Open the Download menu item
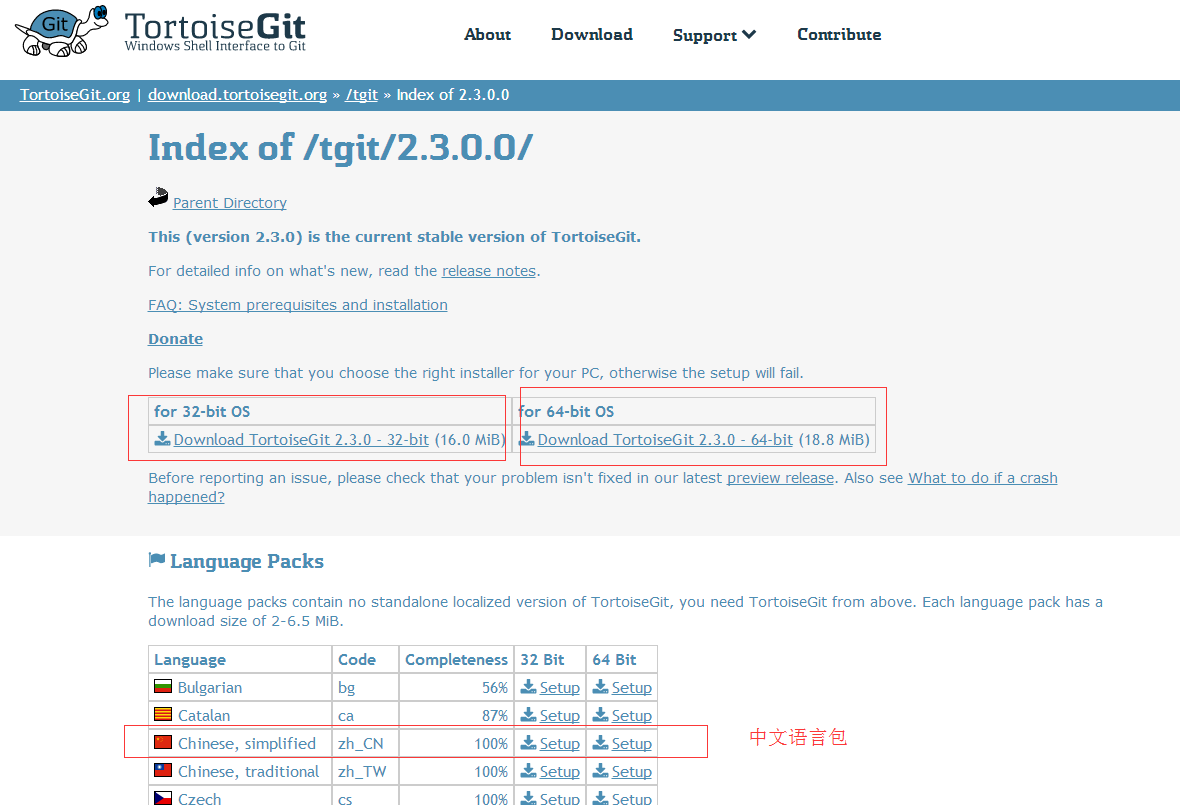This screenshot has width=1180, height=805. pyautogui.click(x=592, y=34)
